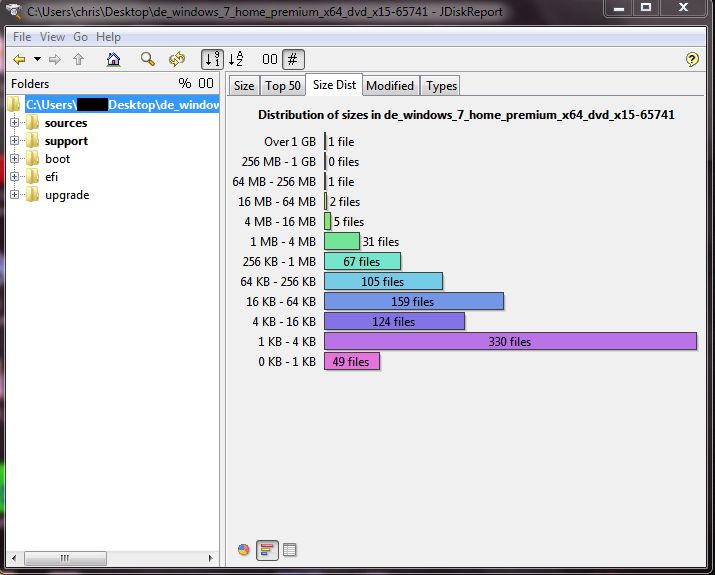Screen dimensions: 715x575
Task: Switch to pie chart view icon
Action: coord(244,550)
